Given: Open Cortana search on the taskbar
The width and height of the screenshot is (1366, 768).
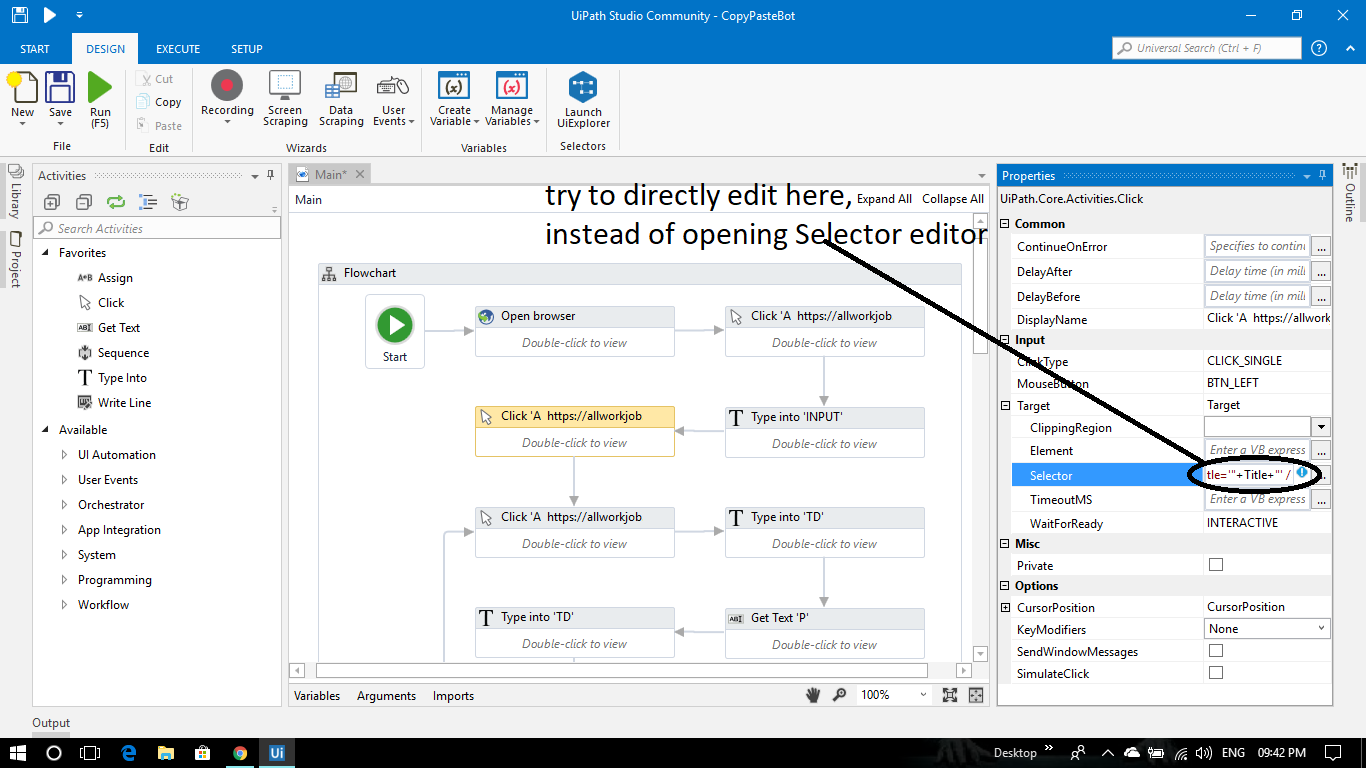Looking at the screenshot, I should 54,753.
